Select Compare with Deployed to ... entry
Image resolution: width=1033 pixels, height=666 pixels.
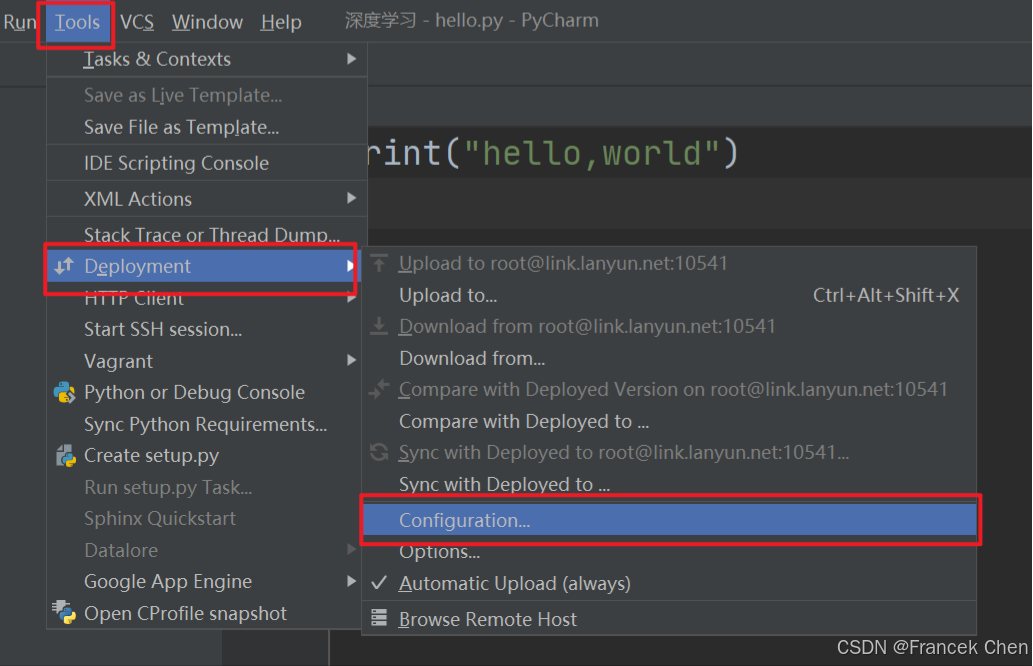[x=669, y=421]
